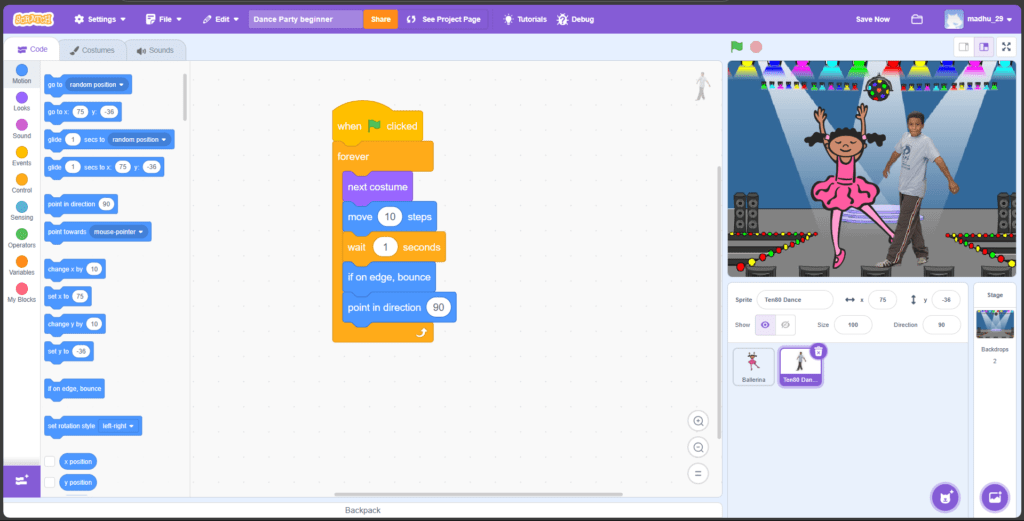Image resolution: width=1024 pixels, height=521 pixels.
Task: Zoom out of the code workspace
Action: click(699, 447)
